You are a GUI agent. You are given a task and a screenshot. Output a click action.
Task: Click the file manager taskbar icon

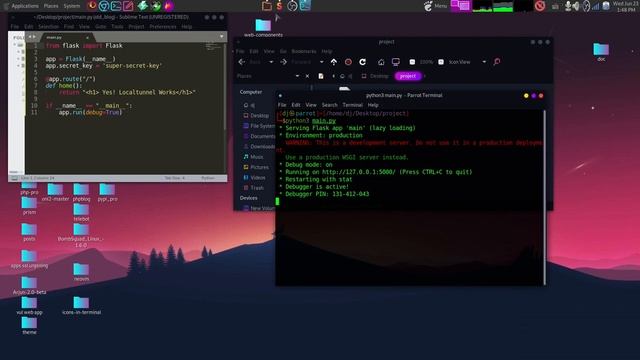point(267,6)
